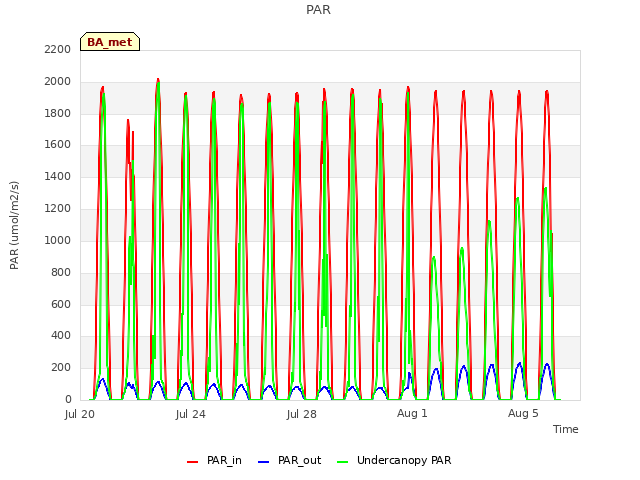Click the green Undercanopy PAR legend swatch
The width and height of the screenshot is (640, 480).
tap(343, 462)
